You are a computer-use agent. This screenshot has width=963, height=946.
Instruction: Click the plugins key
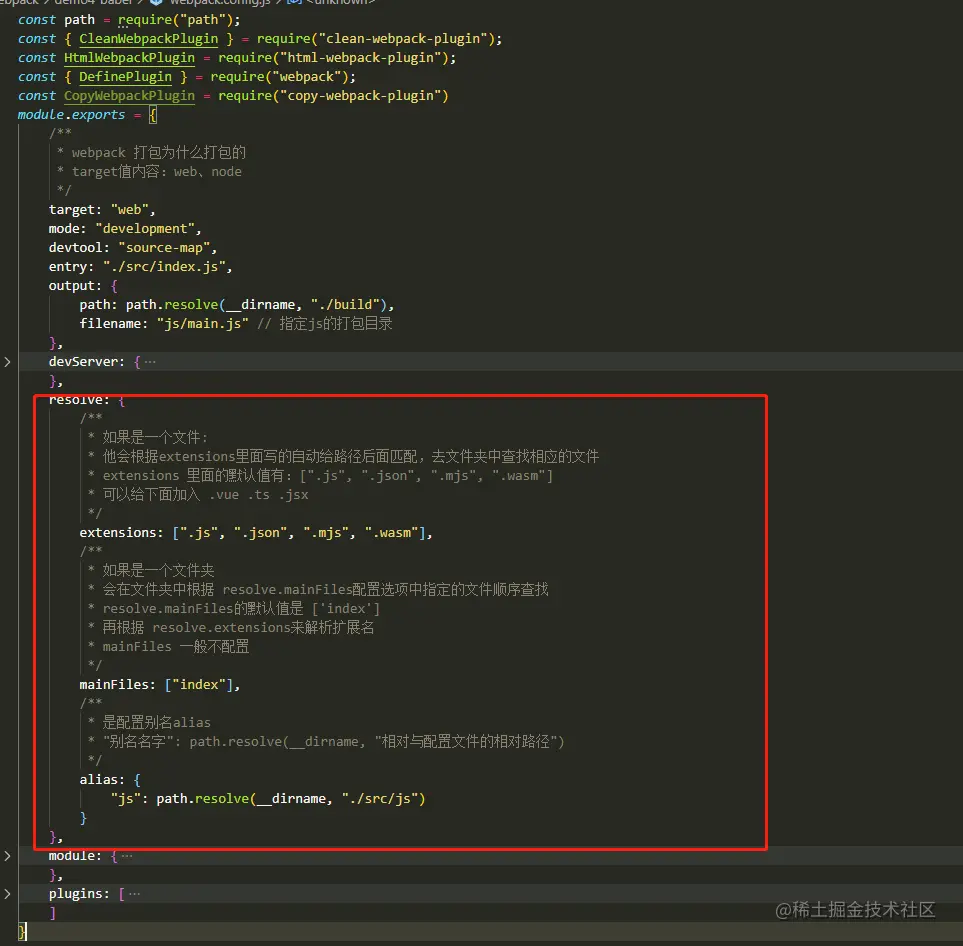[x=76, y=894]
